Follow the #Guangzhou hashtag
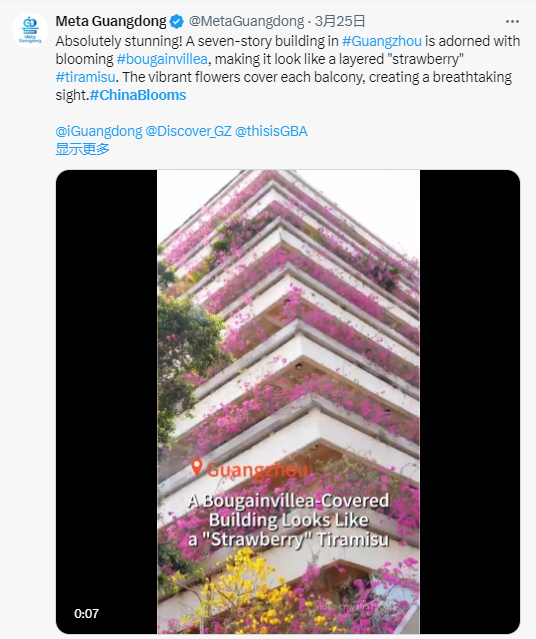This screenshot has height=639, width=536. point(382,41)
